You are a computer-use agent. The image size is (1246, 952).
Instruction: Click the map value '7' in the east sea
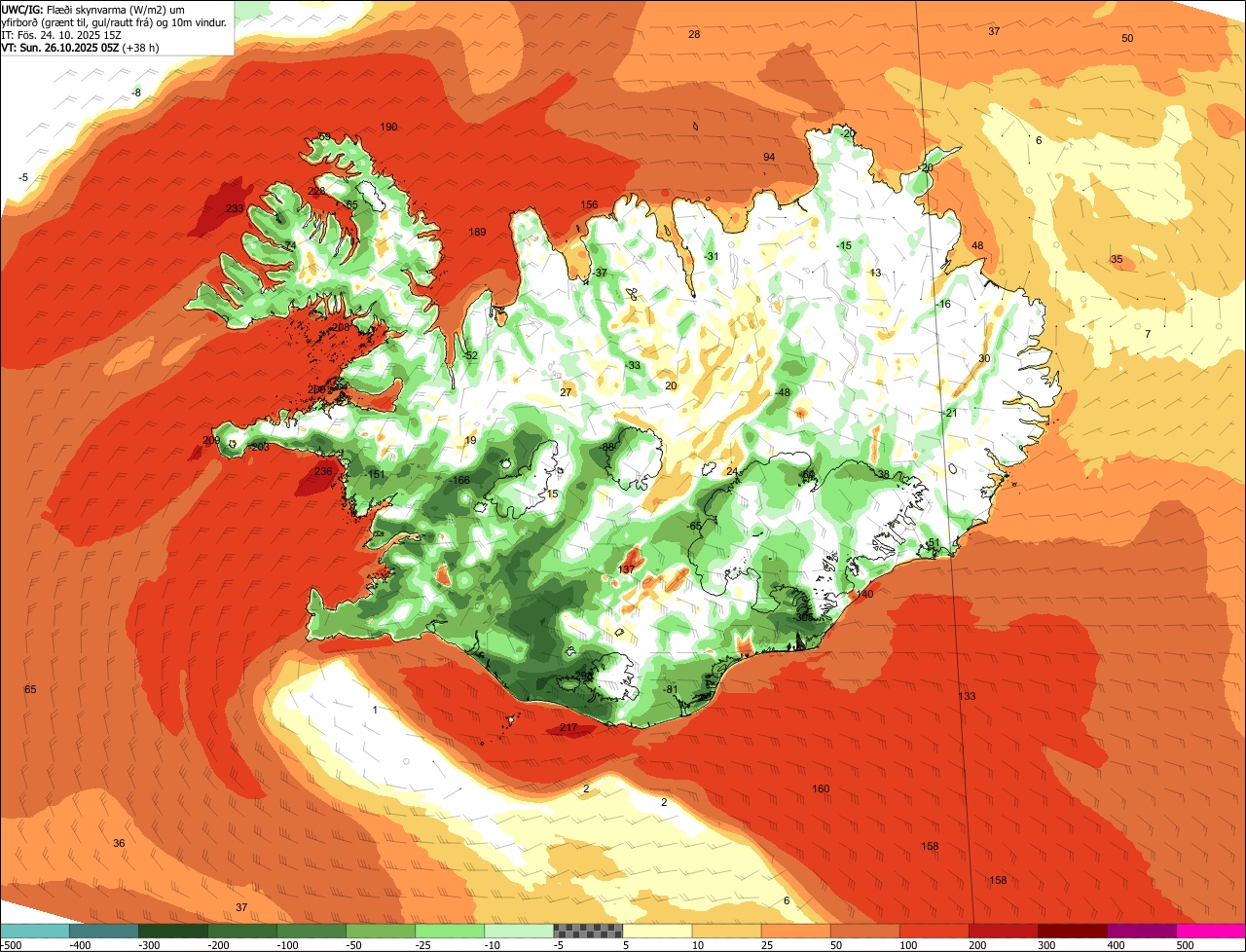pyautogui.click(x=1148, y=334)
